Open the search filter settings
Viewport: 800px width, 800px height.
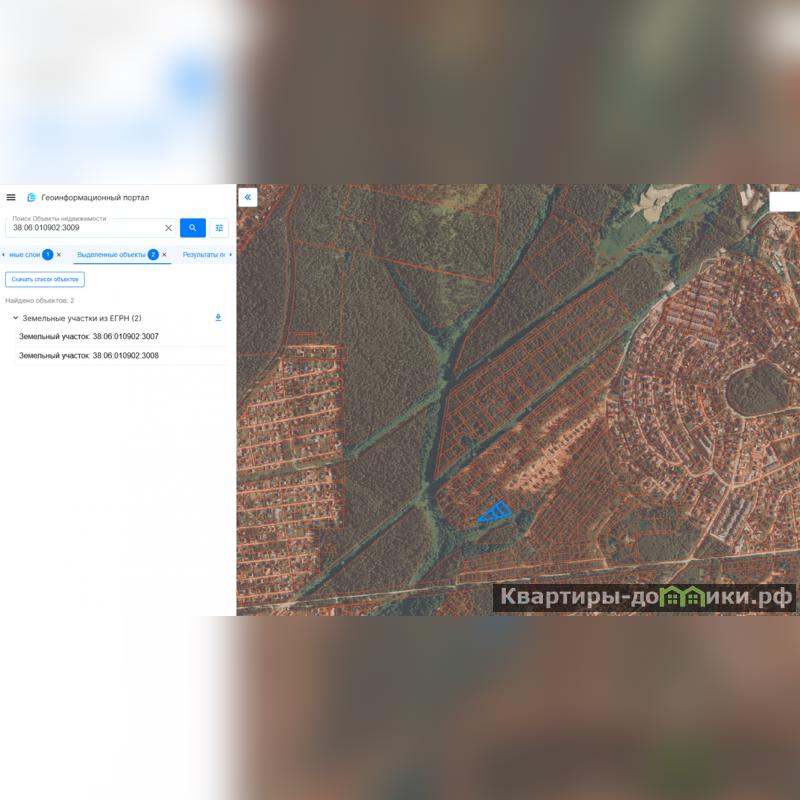[219, 228]
